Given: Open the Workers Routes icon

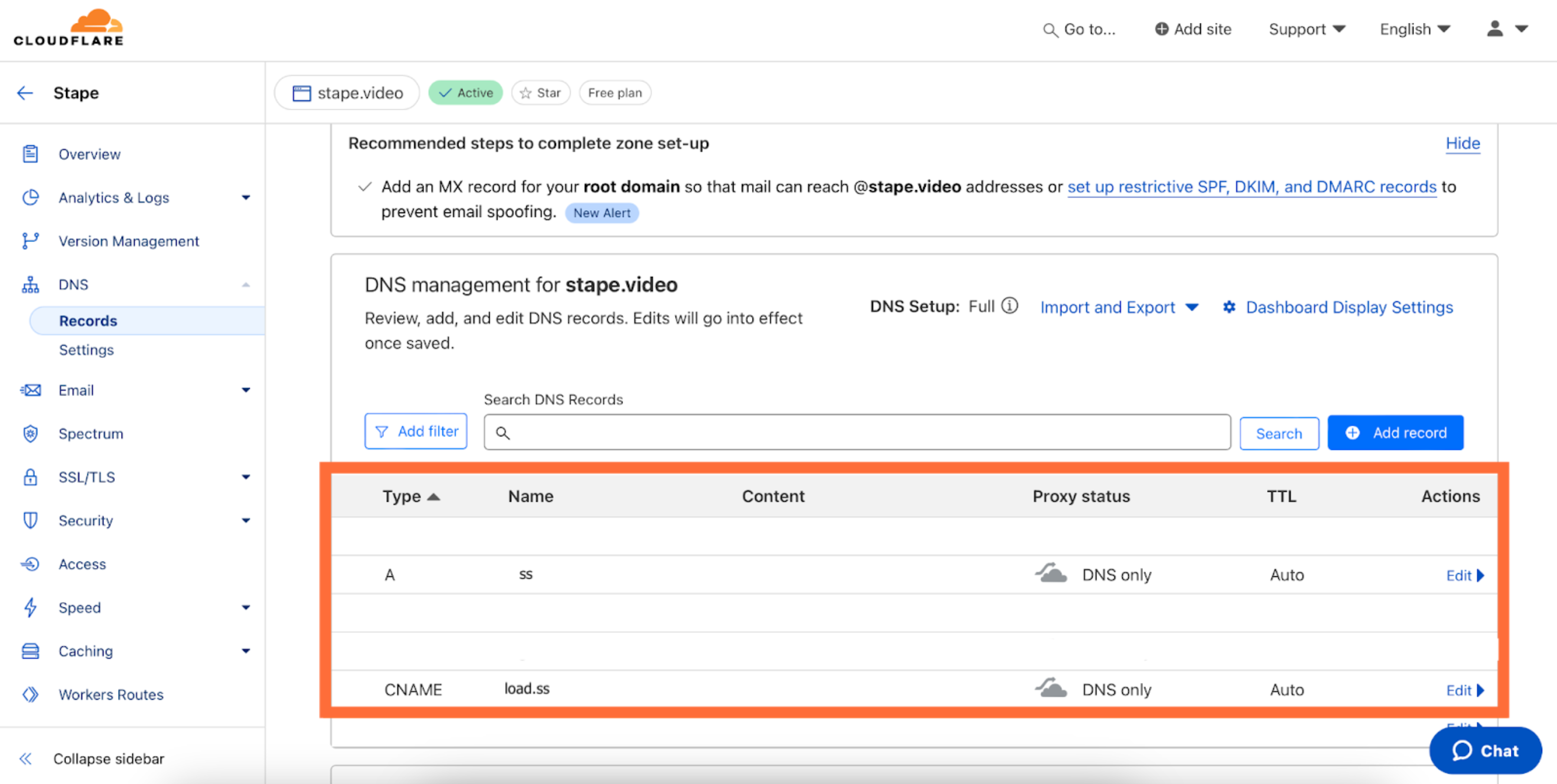Looking at the screenshot, I should point(30,694).
